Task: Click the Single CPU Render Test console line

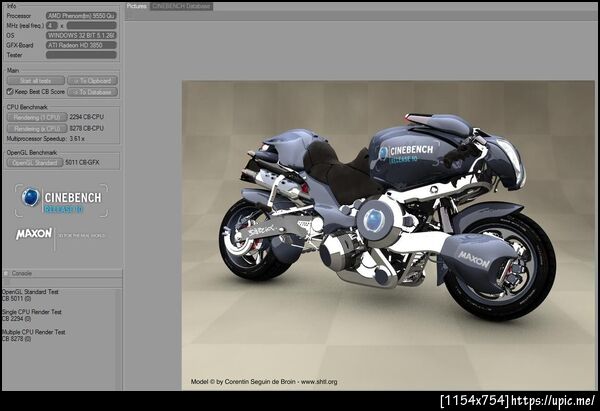Action: tap(32, 312)
